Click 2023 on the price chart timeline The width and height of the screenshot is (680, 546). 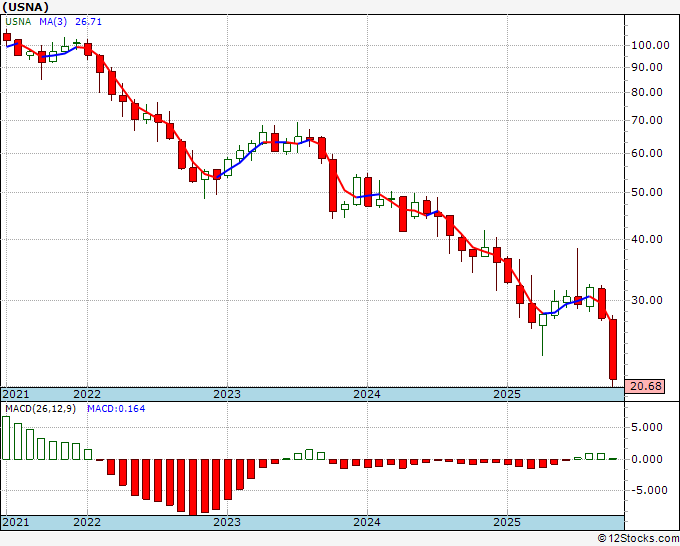tap(227, 394)
